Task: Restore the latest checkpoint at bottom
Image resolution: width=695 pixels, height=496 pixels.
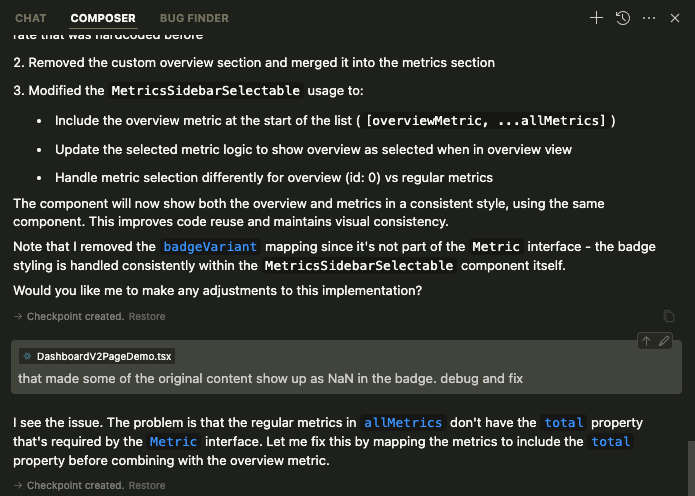Action: [x=147, y=485]
